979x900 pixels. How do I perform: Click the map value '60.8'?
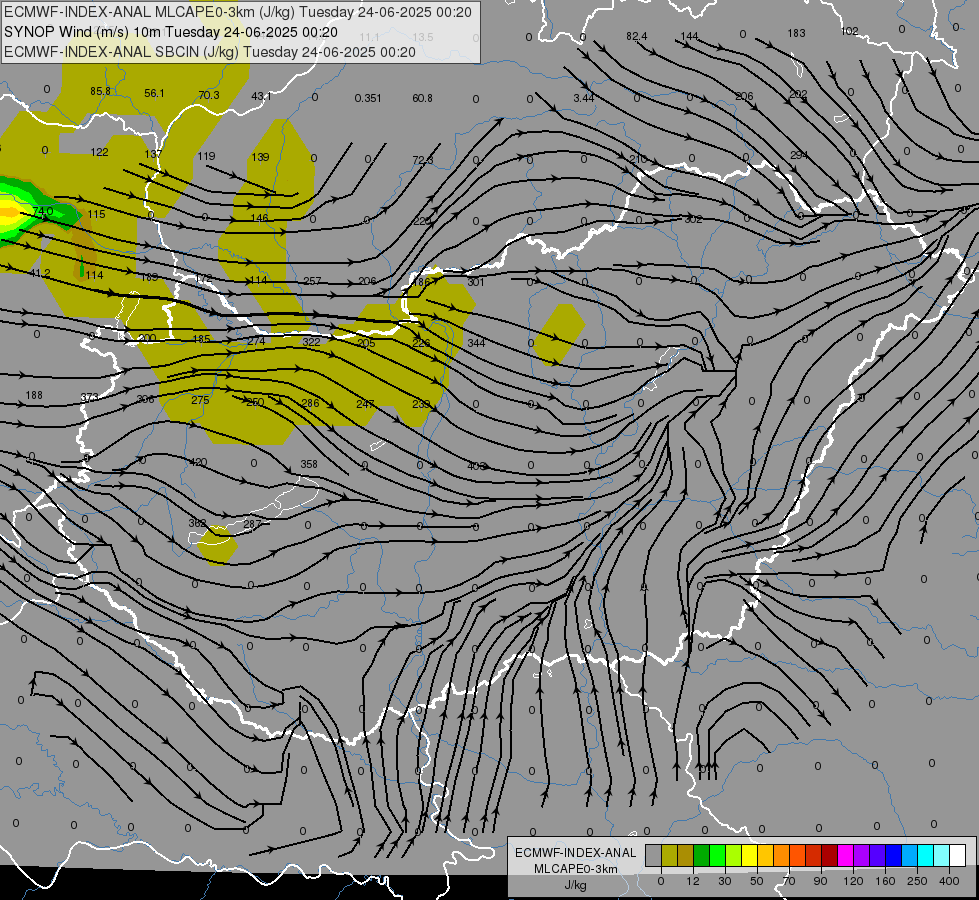pos(423,98)
